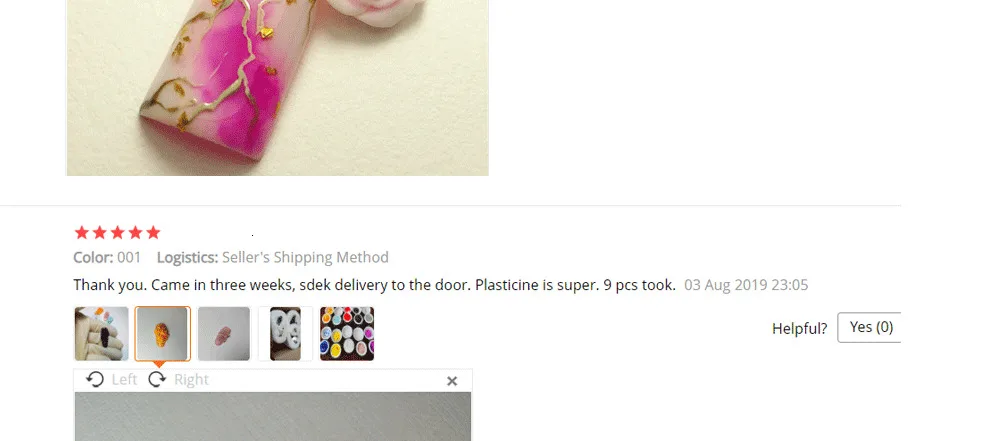Screen dimensions: 1000x441
Task: Select the highlighted orange flower thumbnail
Action: click(163, 334)
